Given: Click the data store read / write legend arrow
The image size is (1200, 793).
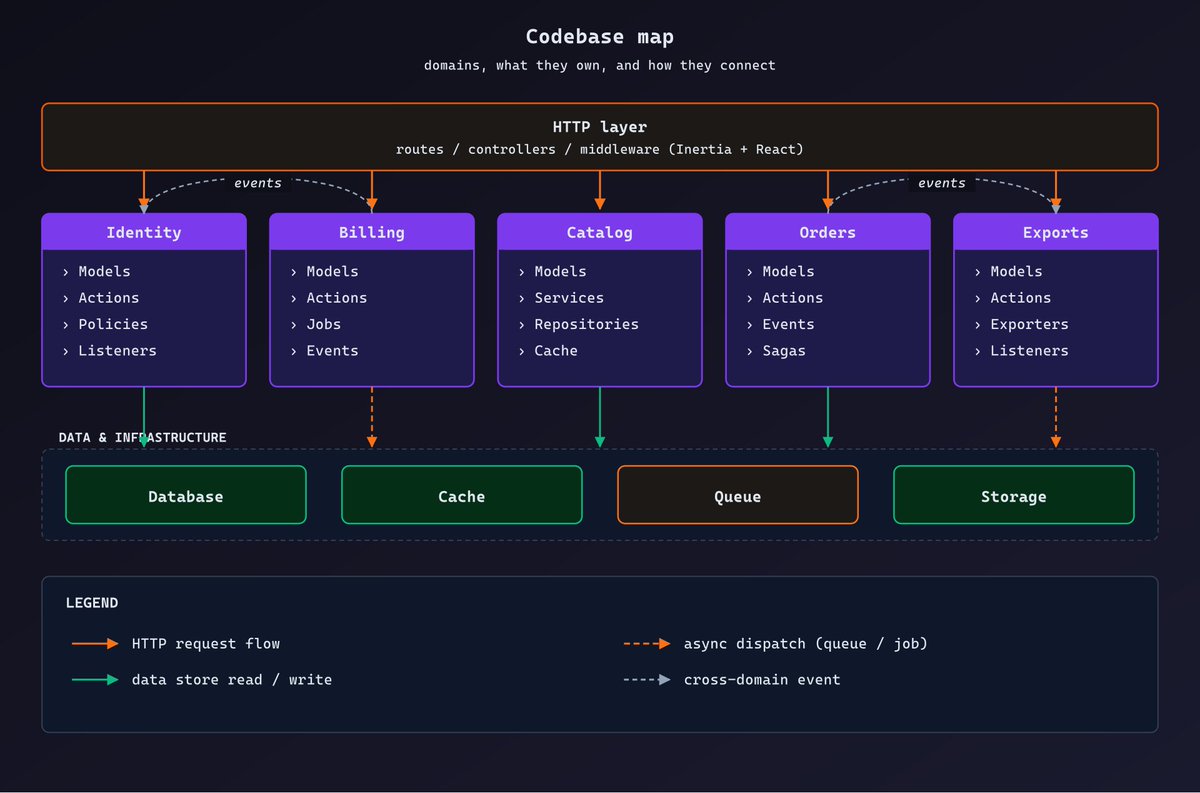Looking at the screenshot, I should [x=96, y=680].
